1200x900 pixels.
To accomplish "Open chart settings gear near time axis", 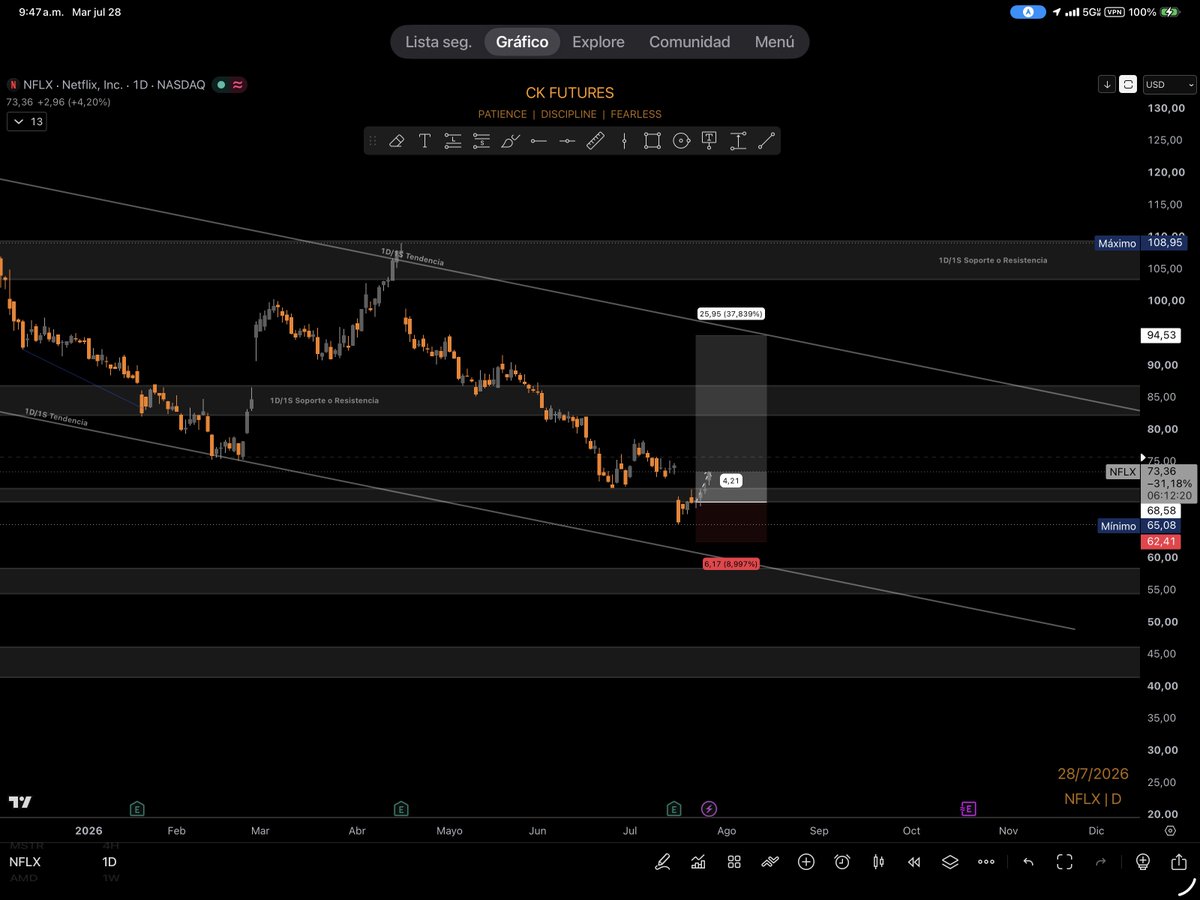I will pyautogui.click(x=1170, y=831).
